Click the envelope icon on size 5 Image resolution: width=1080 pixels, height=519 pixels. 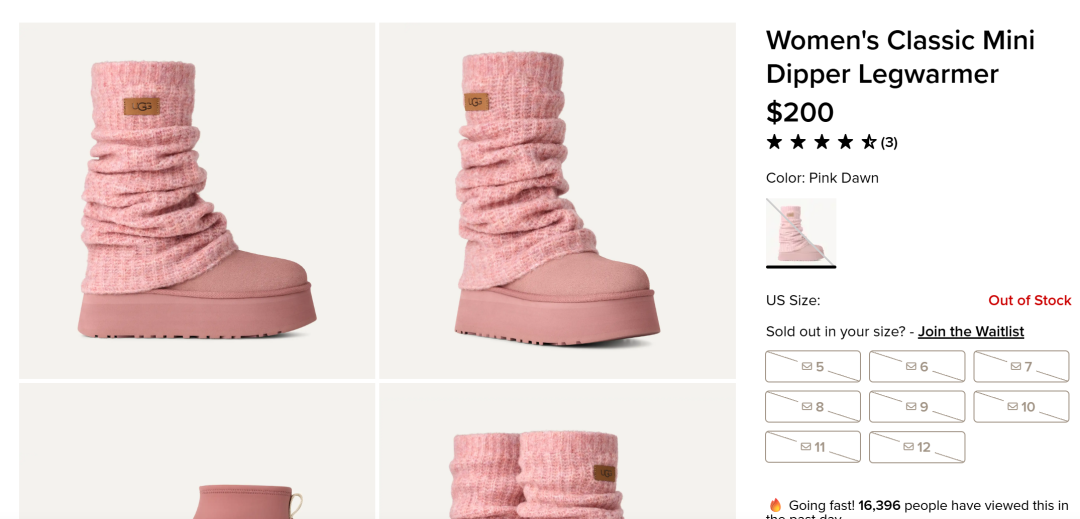pos(806,367)
